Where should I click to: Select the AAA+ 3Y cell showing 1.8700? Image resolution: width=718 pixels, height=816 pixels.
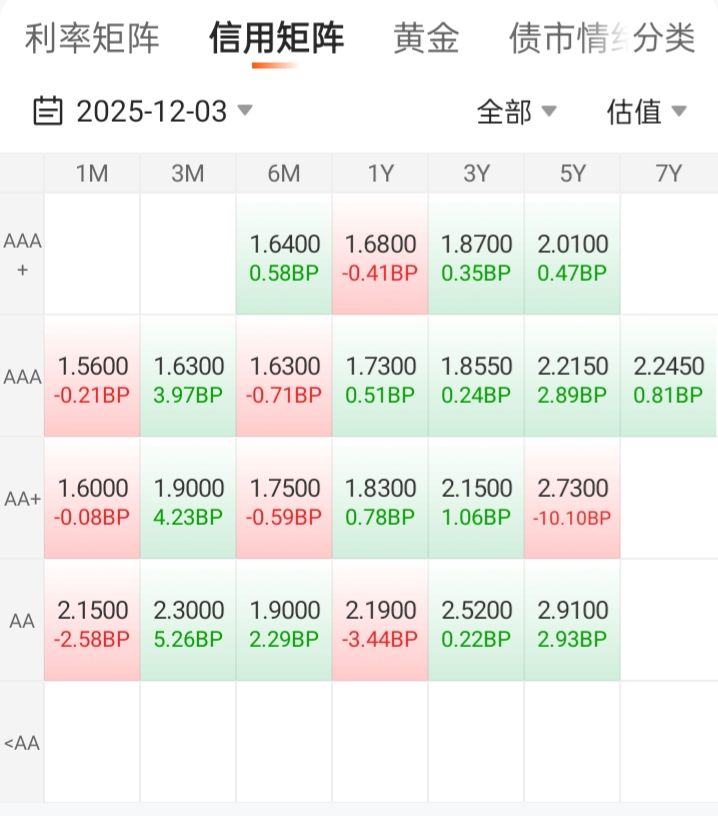pyautogui.click(x=476, y=256)
